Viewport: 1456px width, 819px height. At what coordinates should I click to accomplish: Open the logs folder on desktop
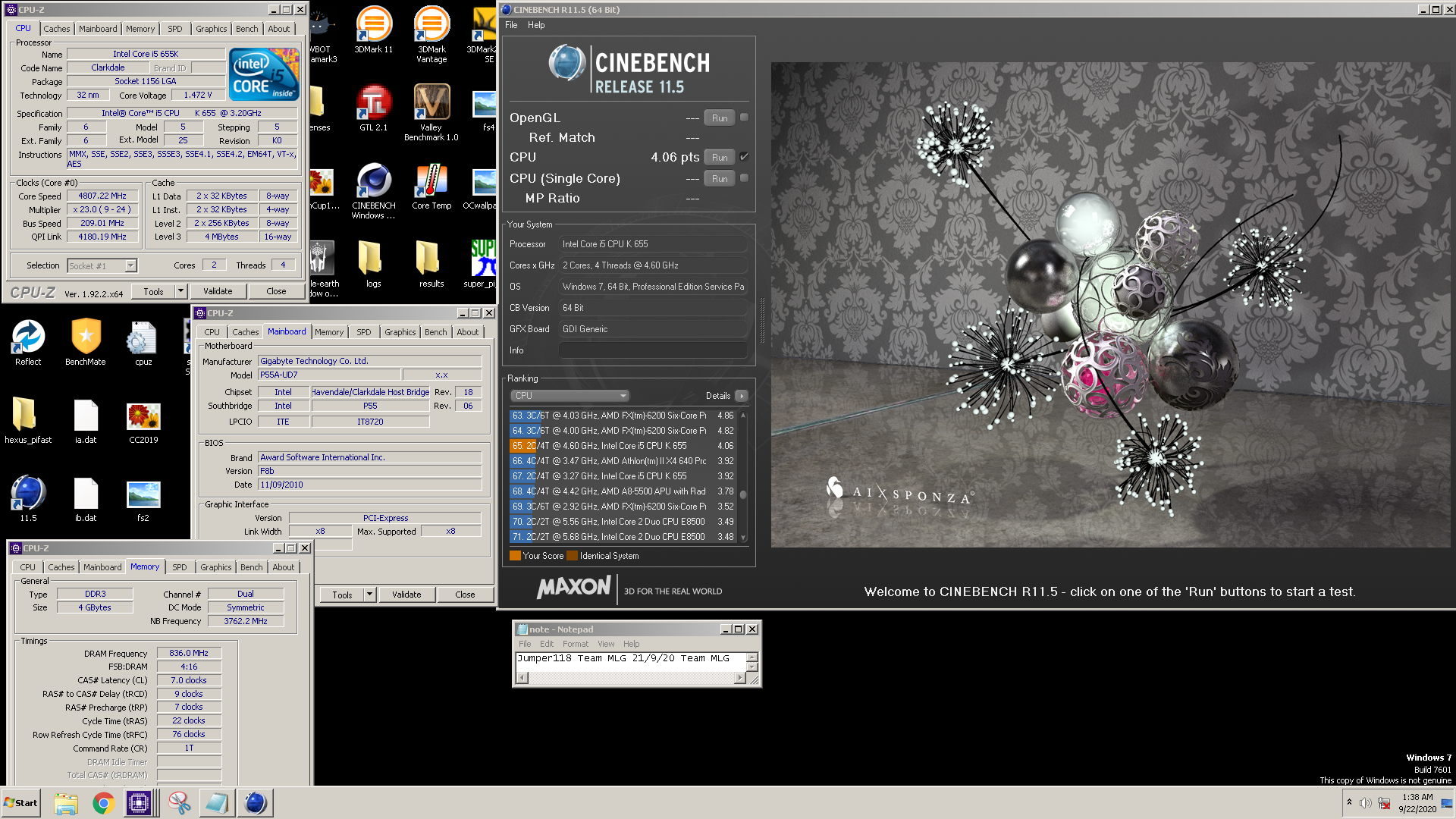tap(374, 265)
